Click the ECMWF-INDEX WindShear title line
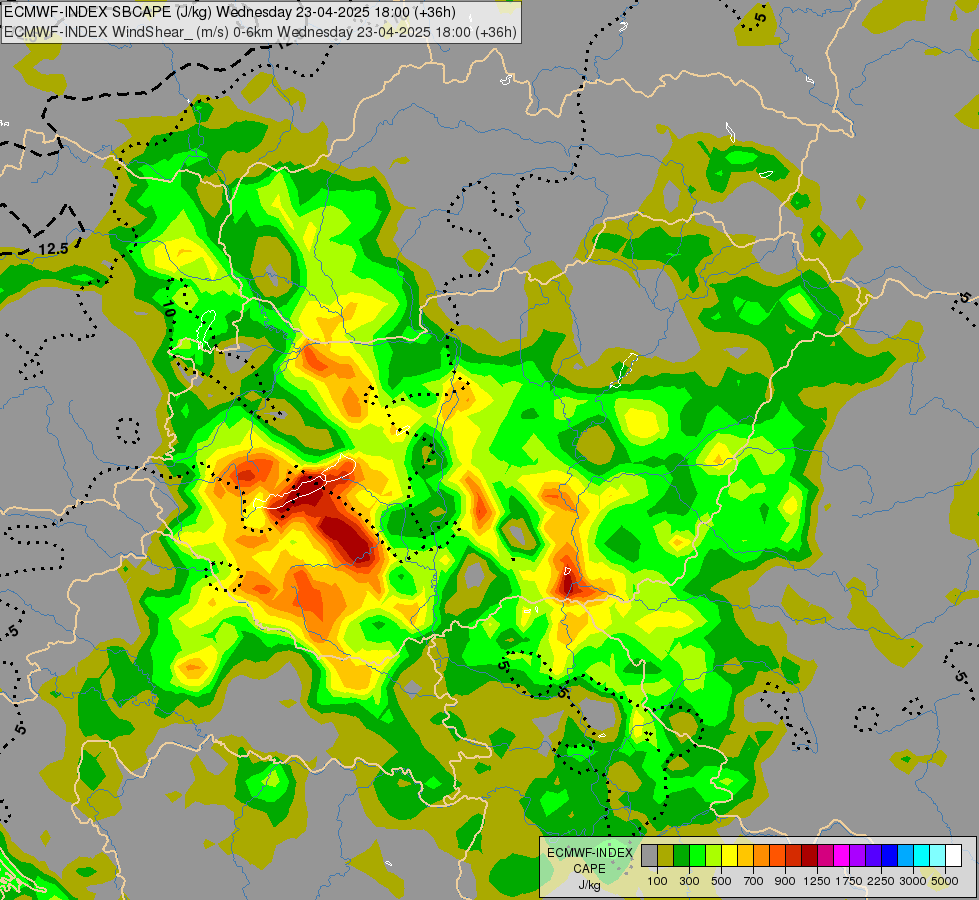 click(260, 32)
